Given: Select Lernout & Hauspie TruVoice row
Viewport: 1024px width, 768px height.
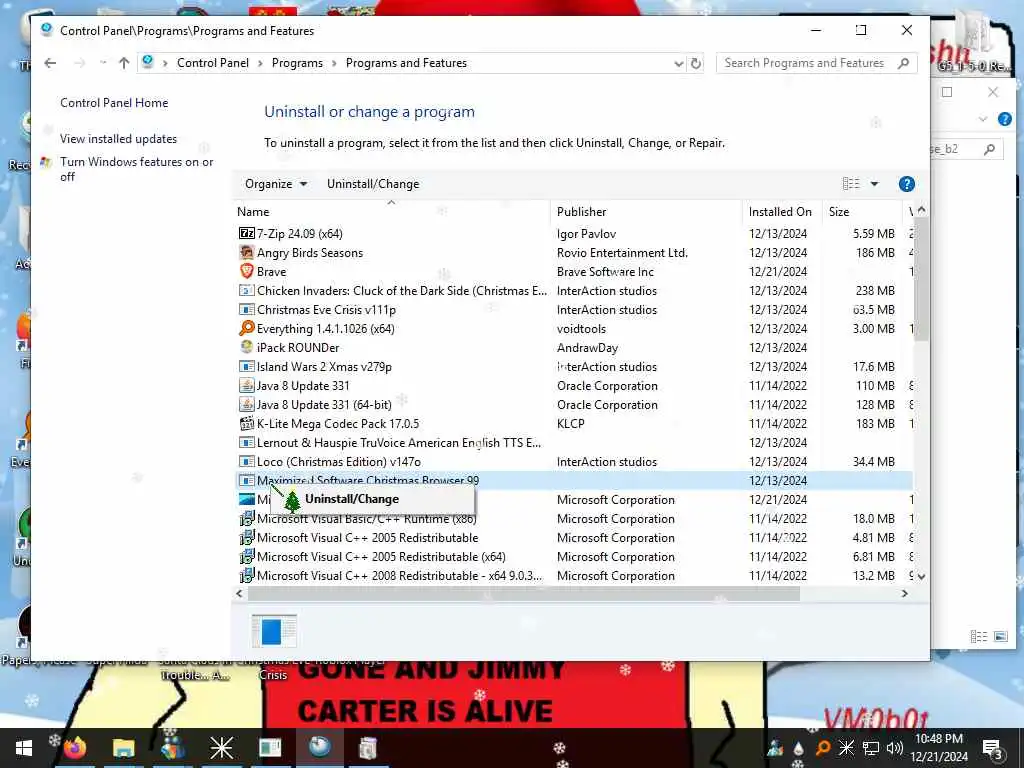Looking at the screenshot, I should click(x=573, y=443).
